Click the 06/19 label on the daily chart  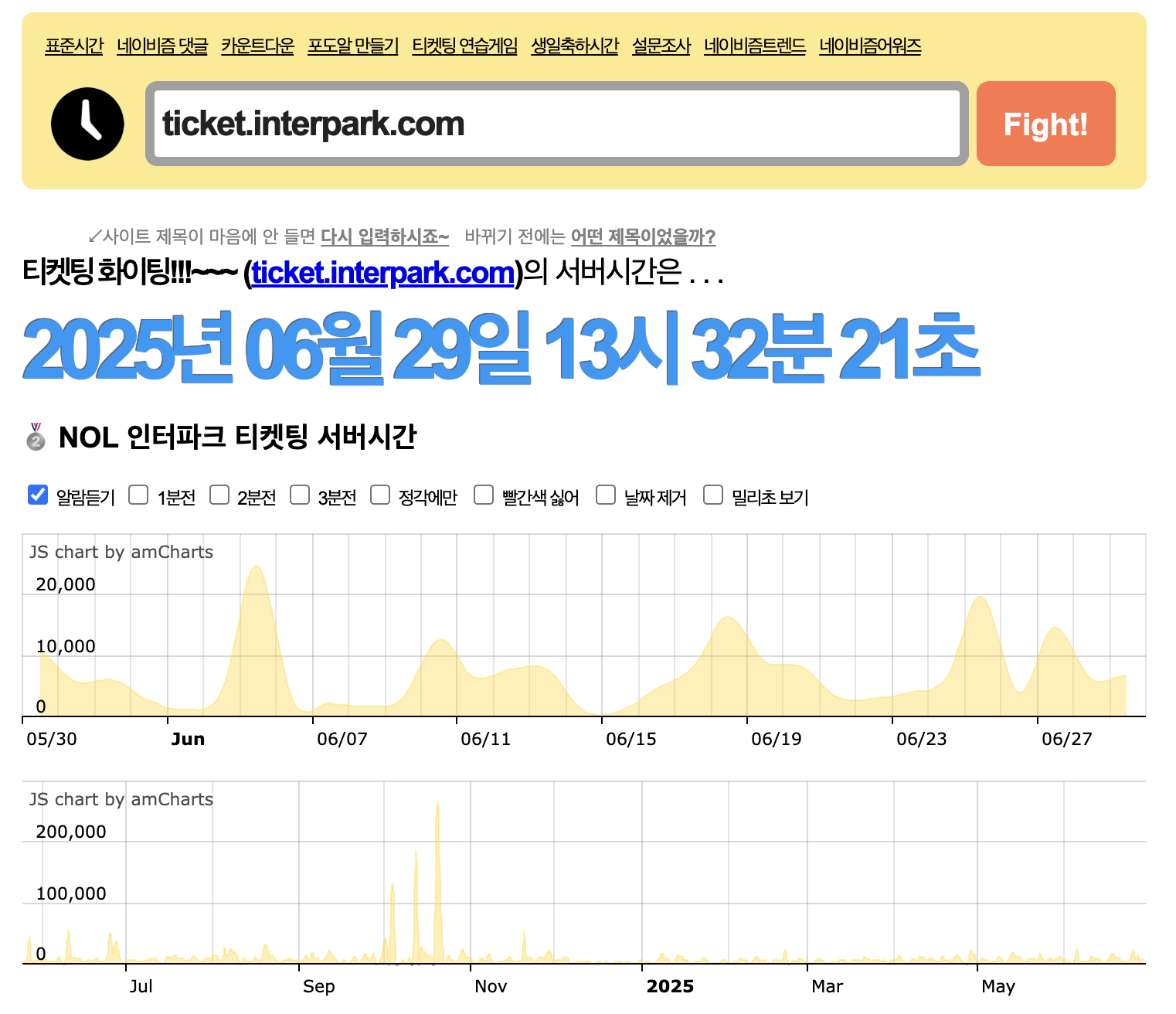(777, 739)
